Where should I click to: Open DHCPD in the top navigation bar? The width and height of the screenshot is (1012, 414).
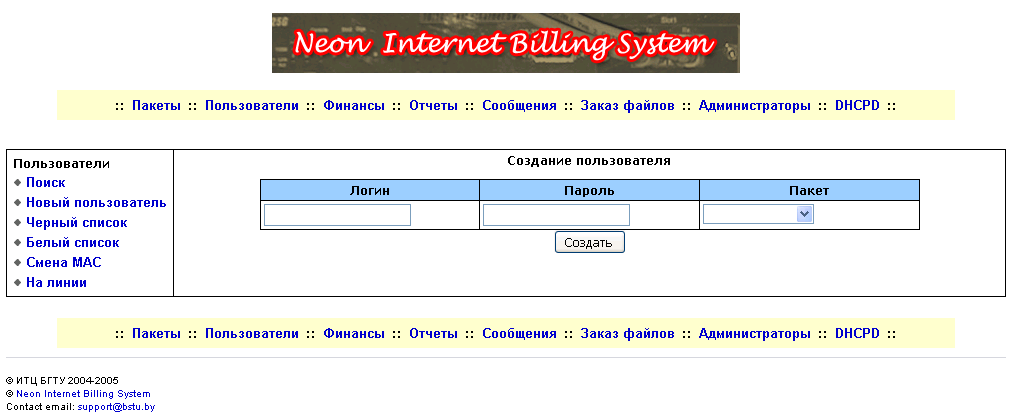click(857, 106)
